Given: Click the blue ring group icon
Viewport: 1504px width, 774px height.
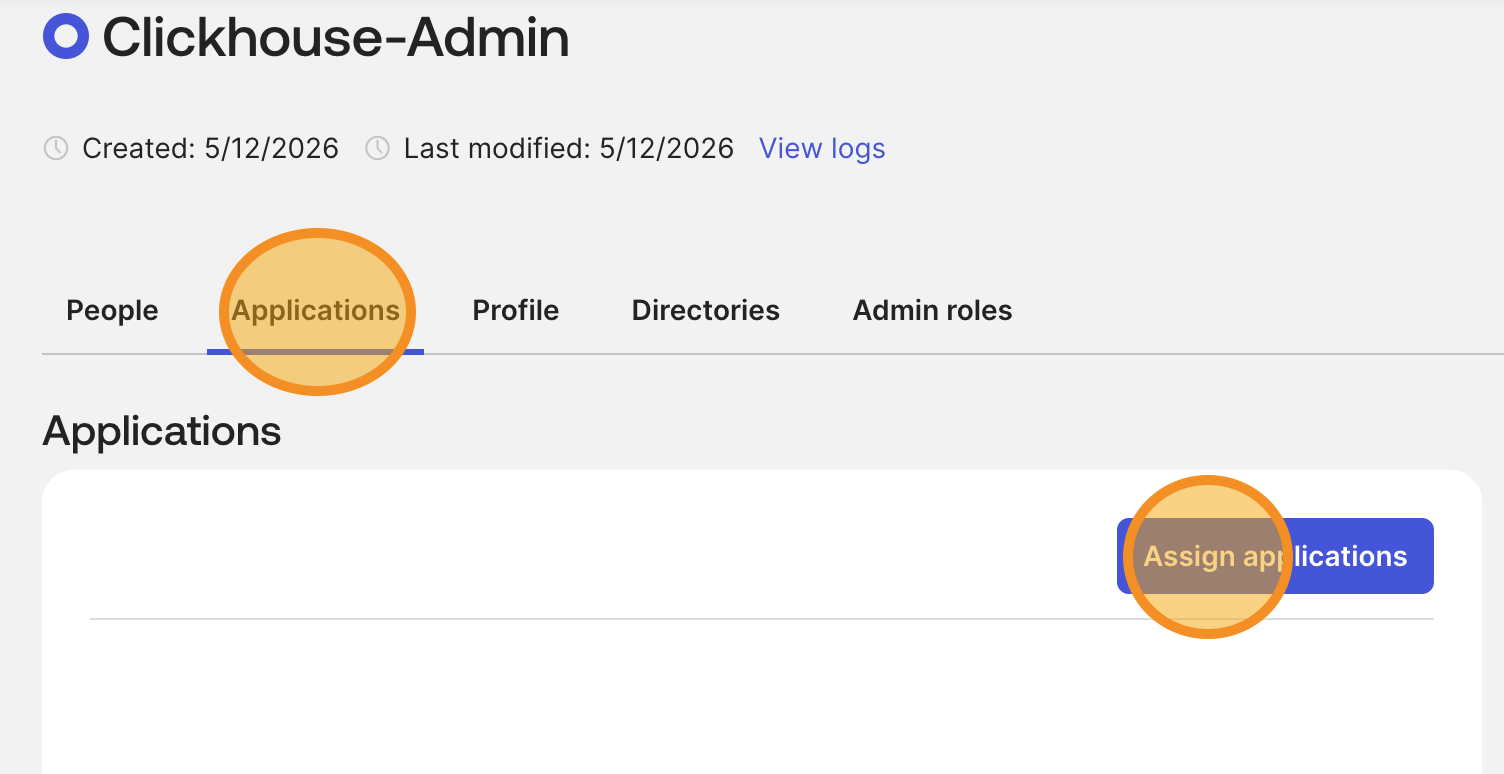Looking at the screenshot, I should click(66, 37).
